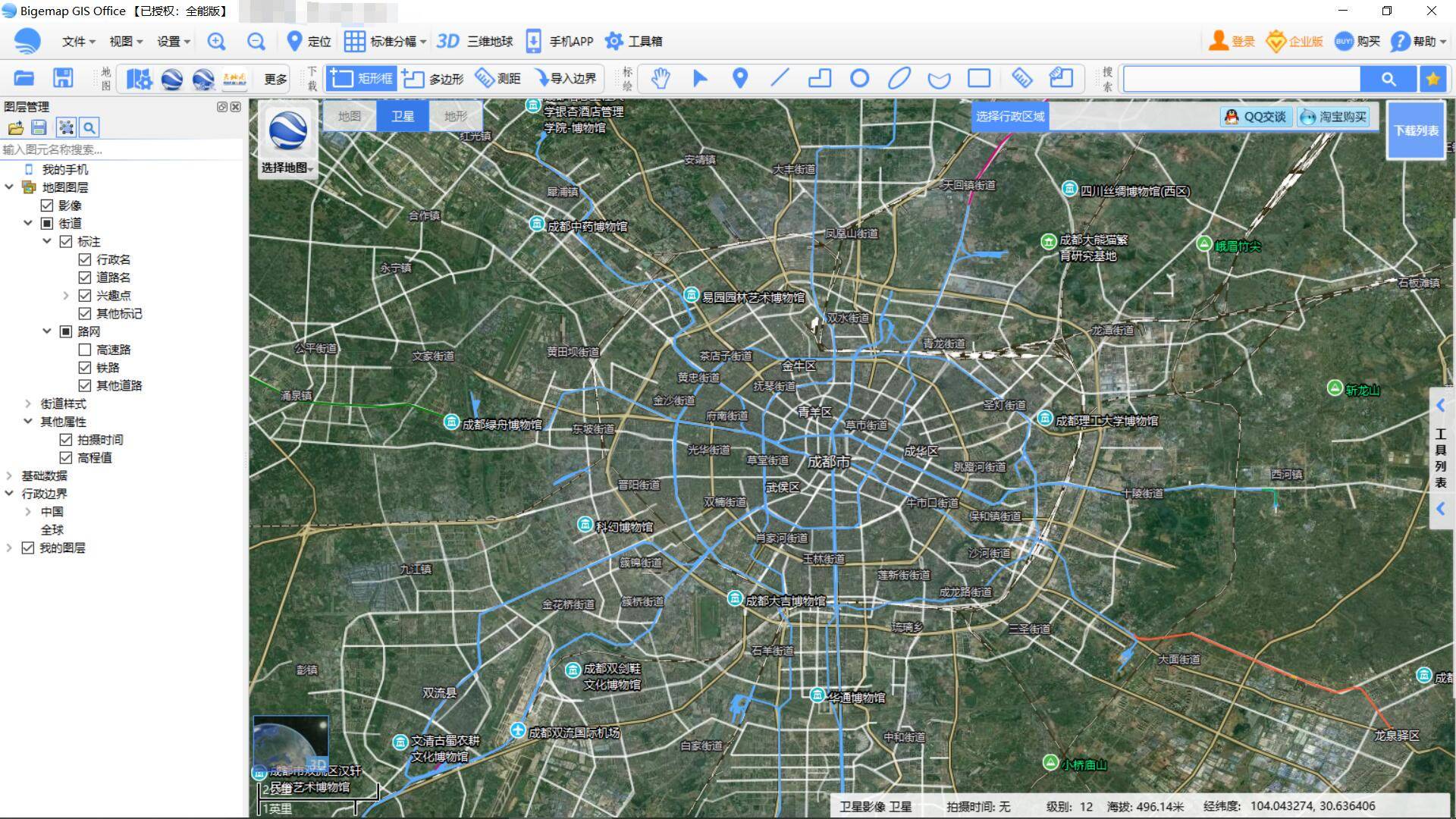Expand the 基础数据 tree node
This screenshot has width=1456, height=819.
(x=9, y=476)
